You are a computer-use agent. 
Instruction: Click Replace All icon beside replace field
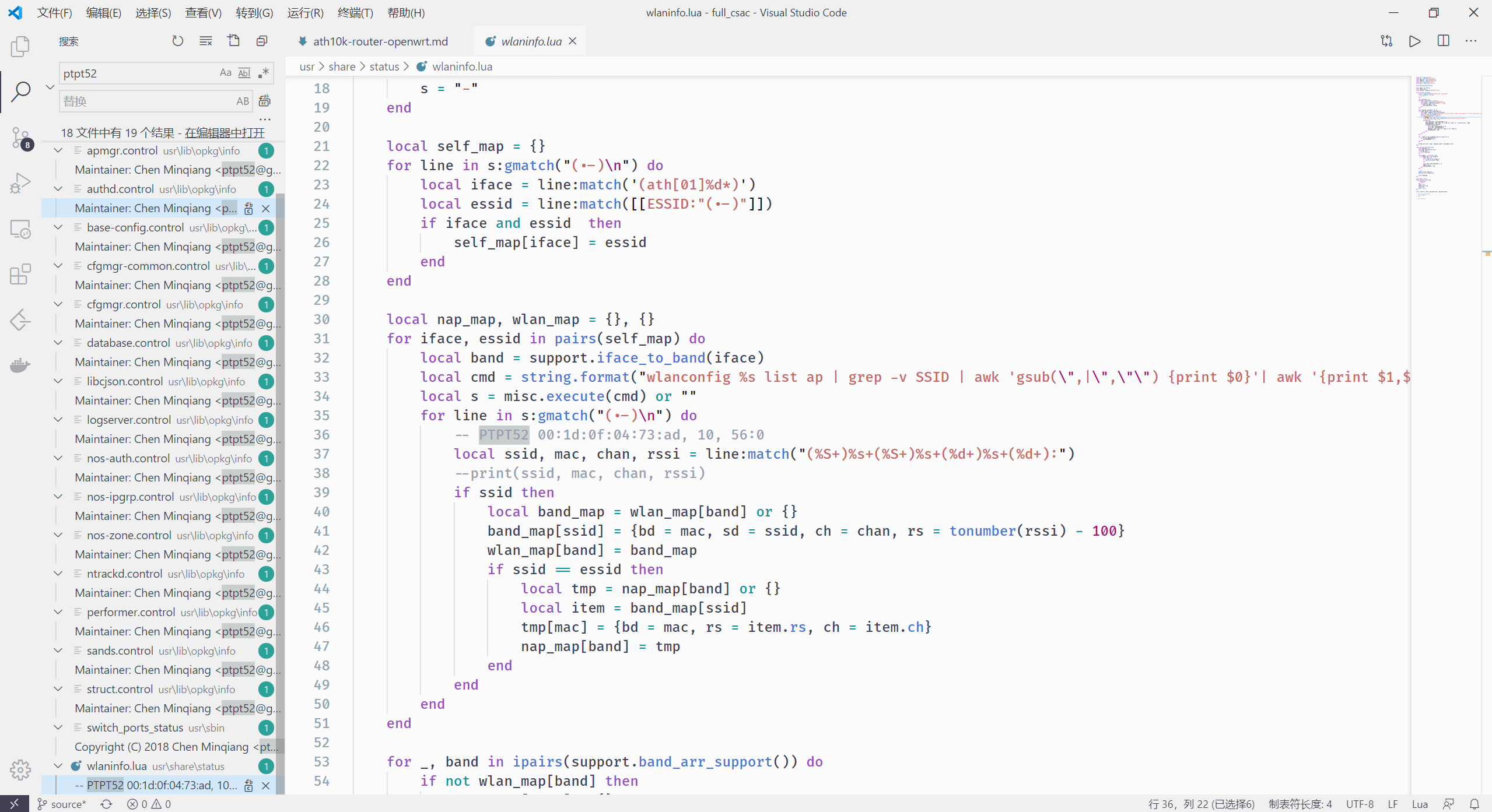tap(265, 101)
